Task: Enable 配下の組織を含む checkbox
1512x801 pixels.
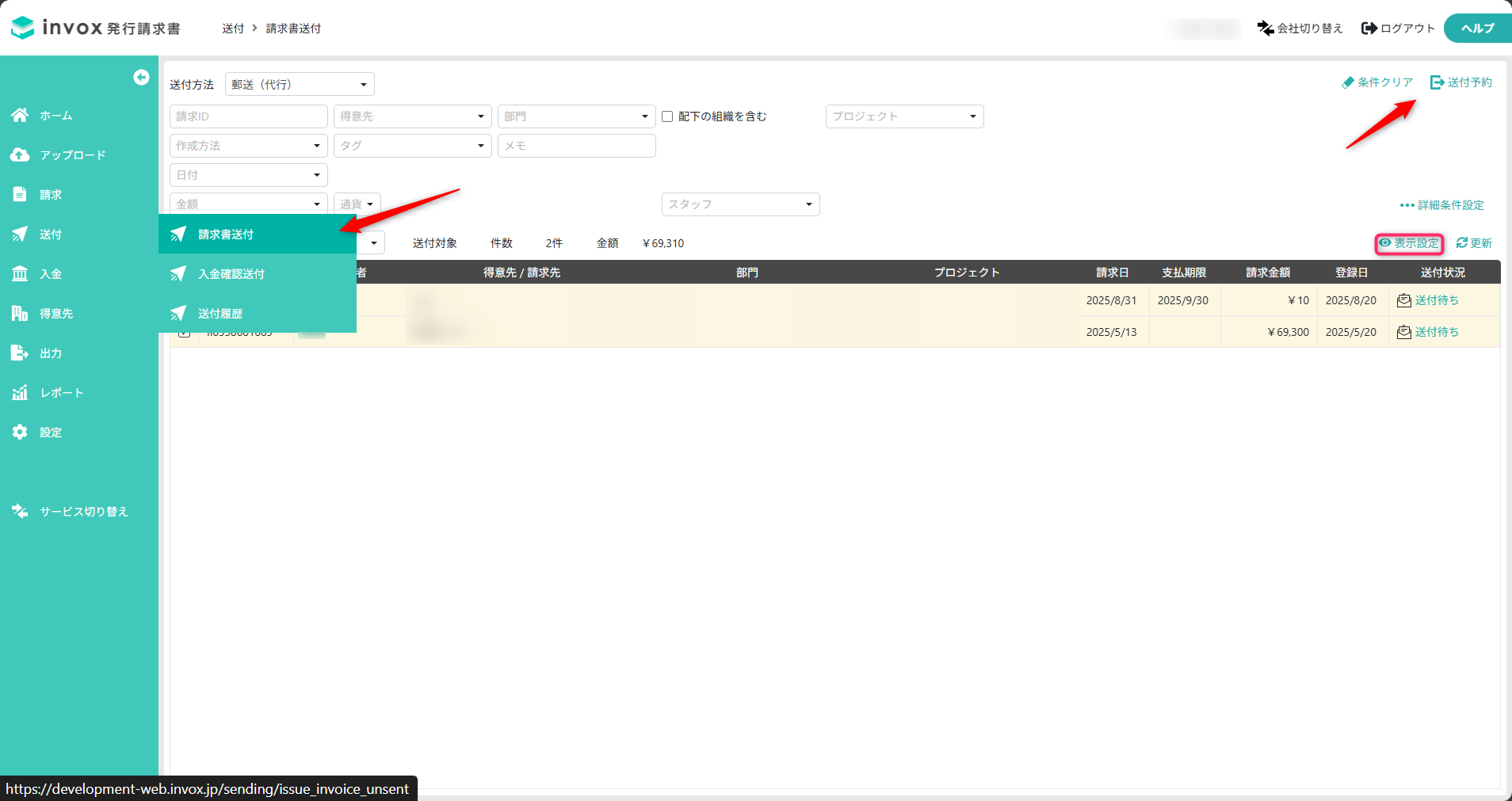Action: pyautogui.click(x=667, y=116)
